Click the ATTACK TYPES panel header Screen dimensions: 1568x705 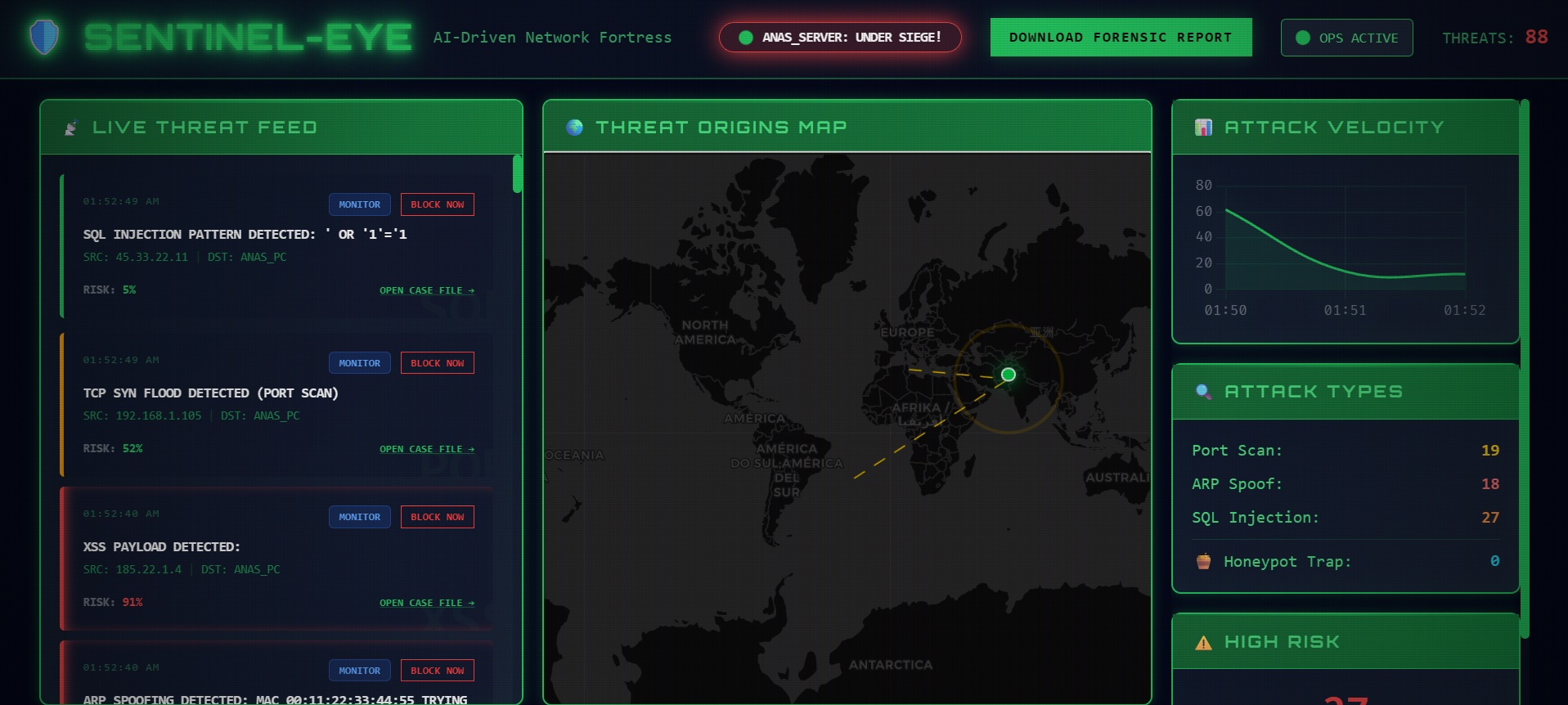click(x=1346, y=392)
